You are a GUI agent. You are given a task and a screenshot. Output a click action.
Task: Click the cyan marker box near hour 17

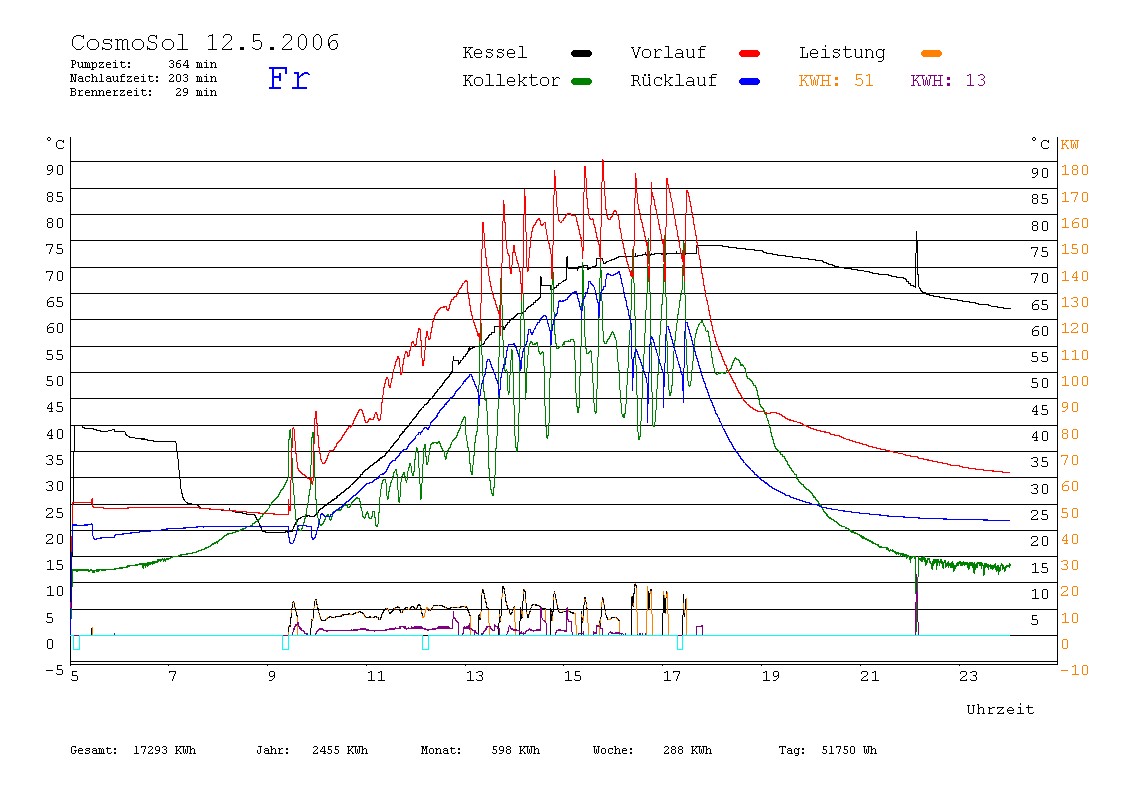pyautogui.click(x=680, y=643)
